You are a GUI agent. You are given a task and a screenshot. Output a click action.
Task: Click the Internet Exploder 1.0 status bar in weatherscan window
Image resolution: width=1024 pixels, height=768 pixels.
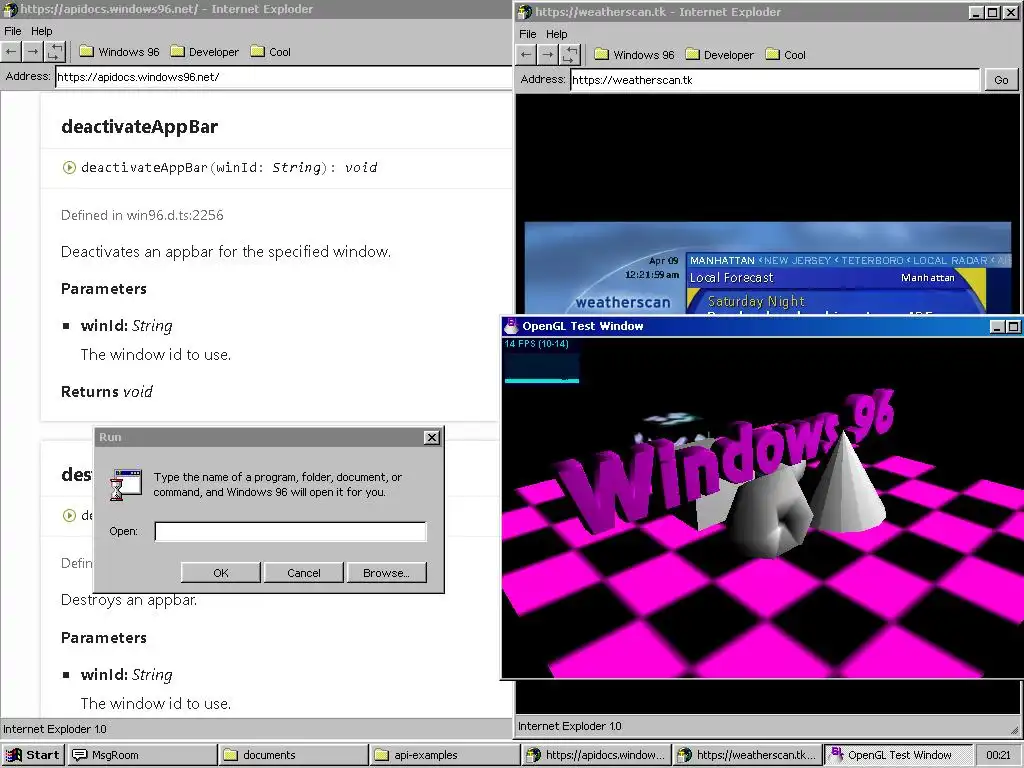click(767, 726)
